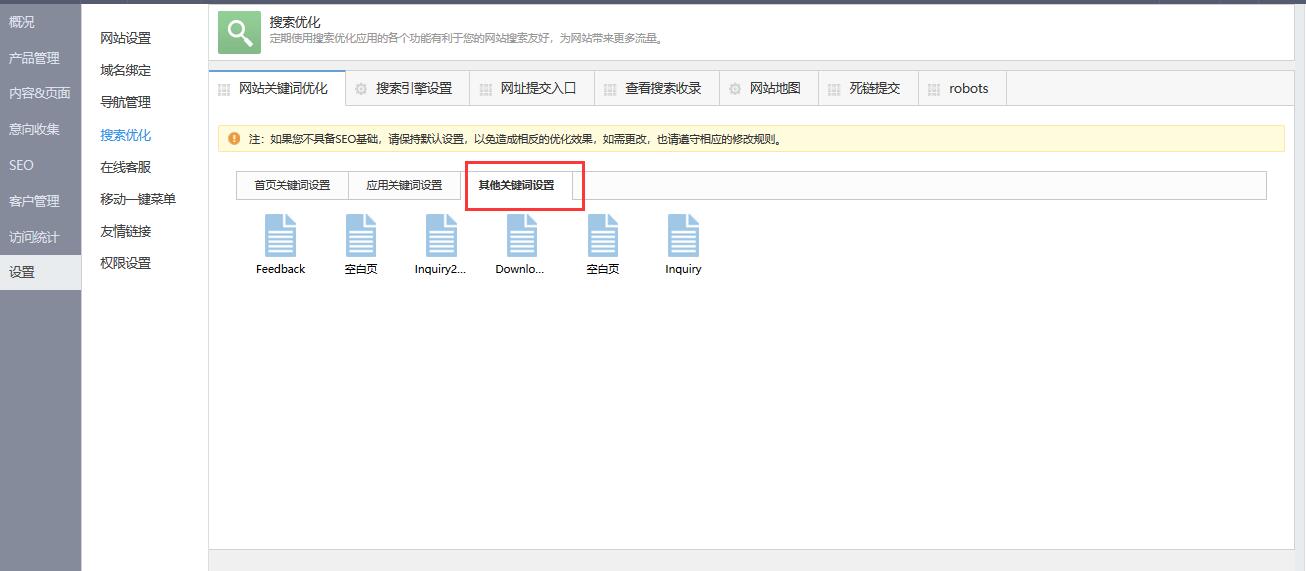This screenshot has width=1306, height=571.
Task: Click the yellow SEO notice text starting 注：
Action: tap(515, 139)
